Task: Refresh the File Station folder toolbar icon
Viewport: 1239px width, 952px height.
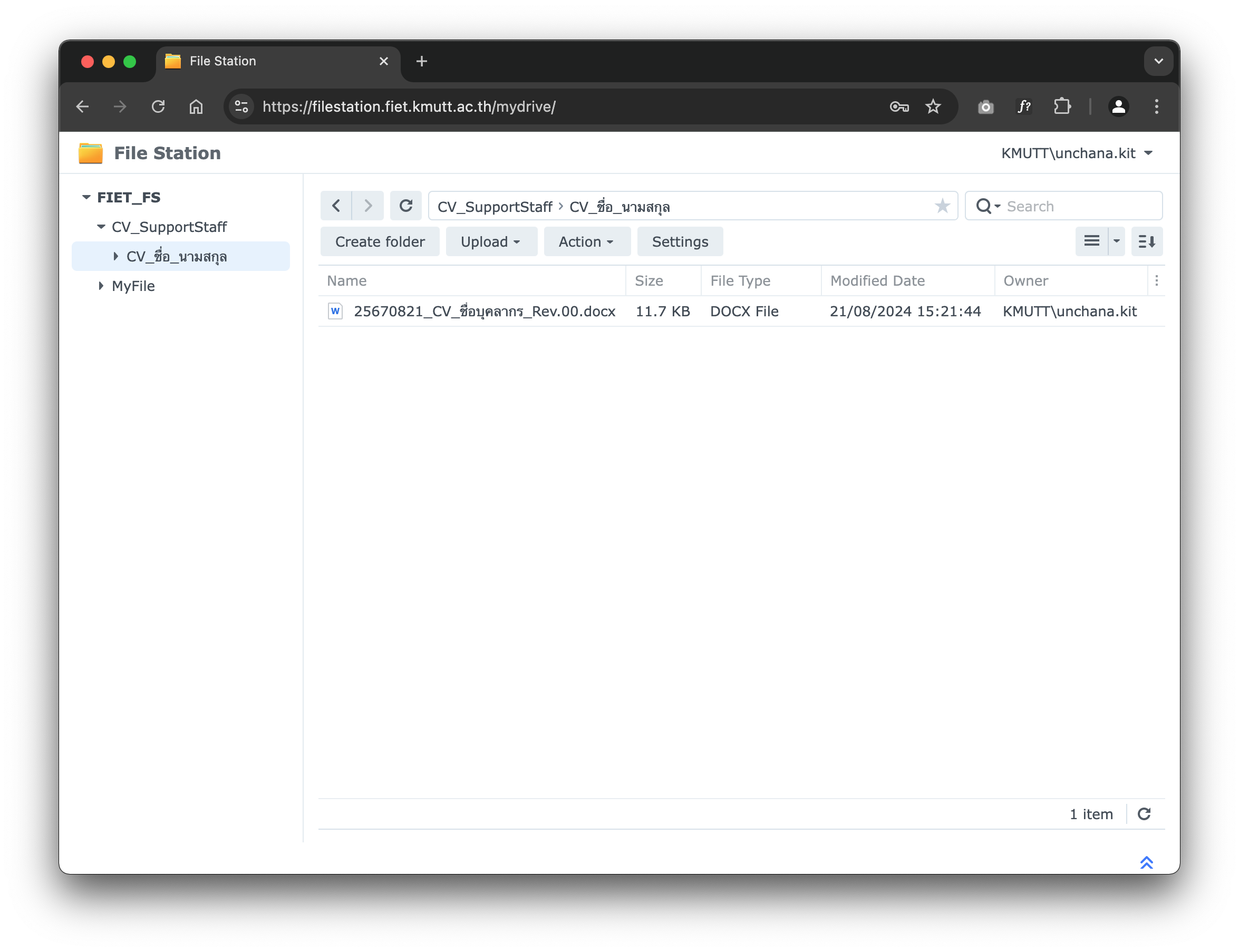Action: coord(406,206)
